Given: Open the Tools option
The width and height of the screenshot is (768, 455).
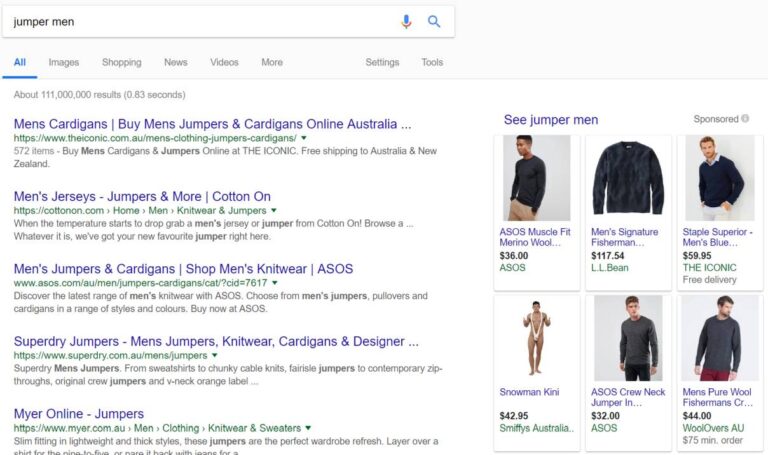Looking at the screenshot, I should tap(432, 62).
